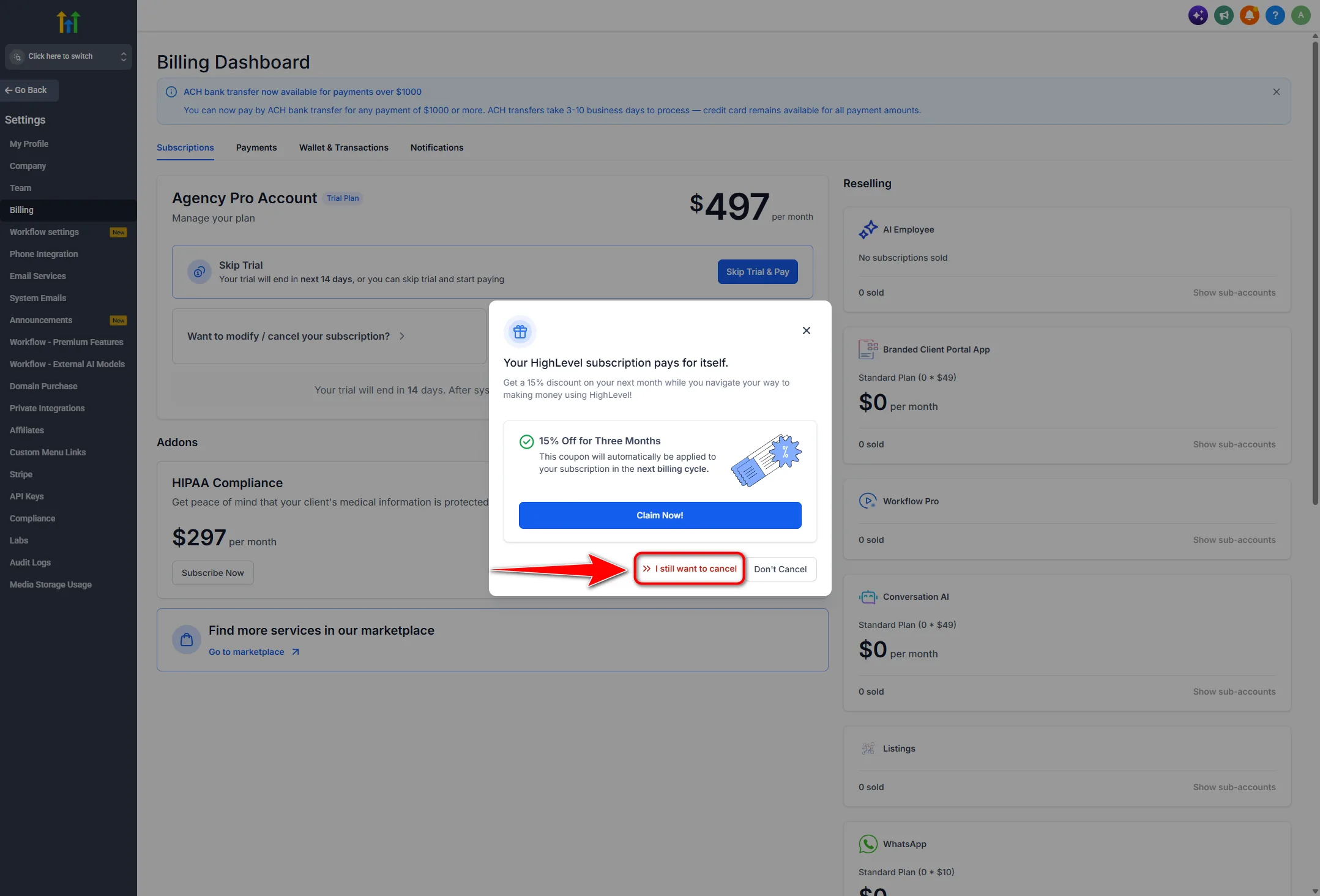Click the Branded Client Portal App icon

[x=868, y=349]
